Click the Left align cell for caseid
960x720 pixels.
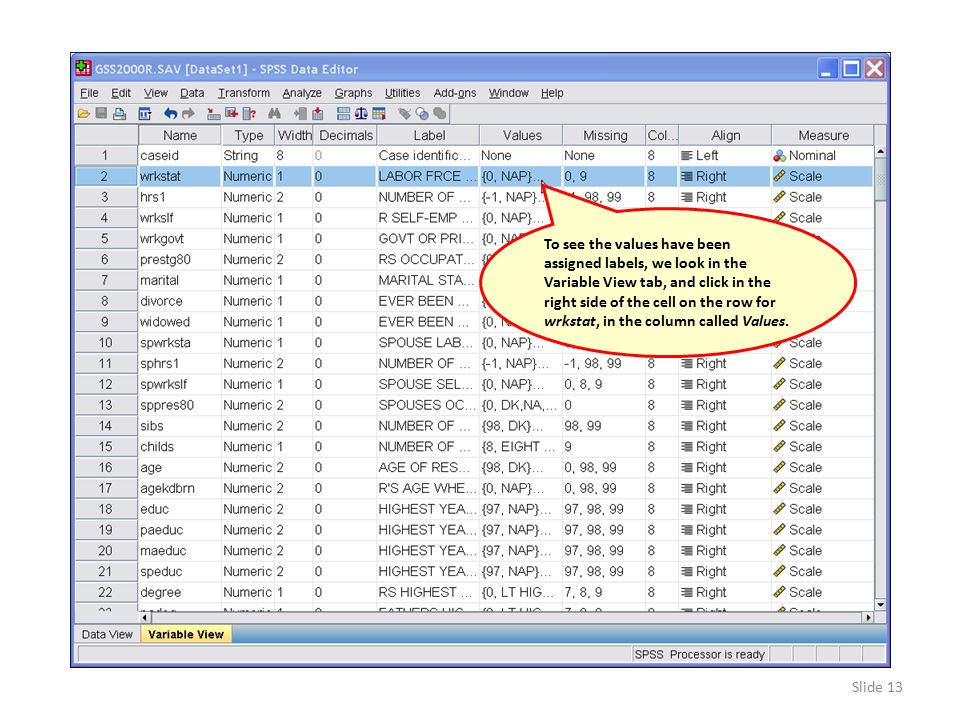click(x=725, y=156)
